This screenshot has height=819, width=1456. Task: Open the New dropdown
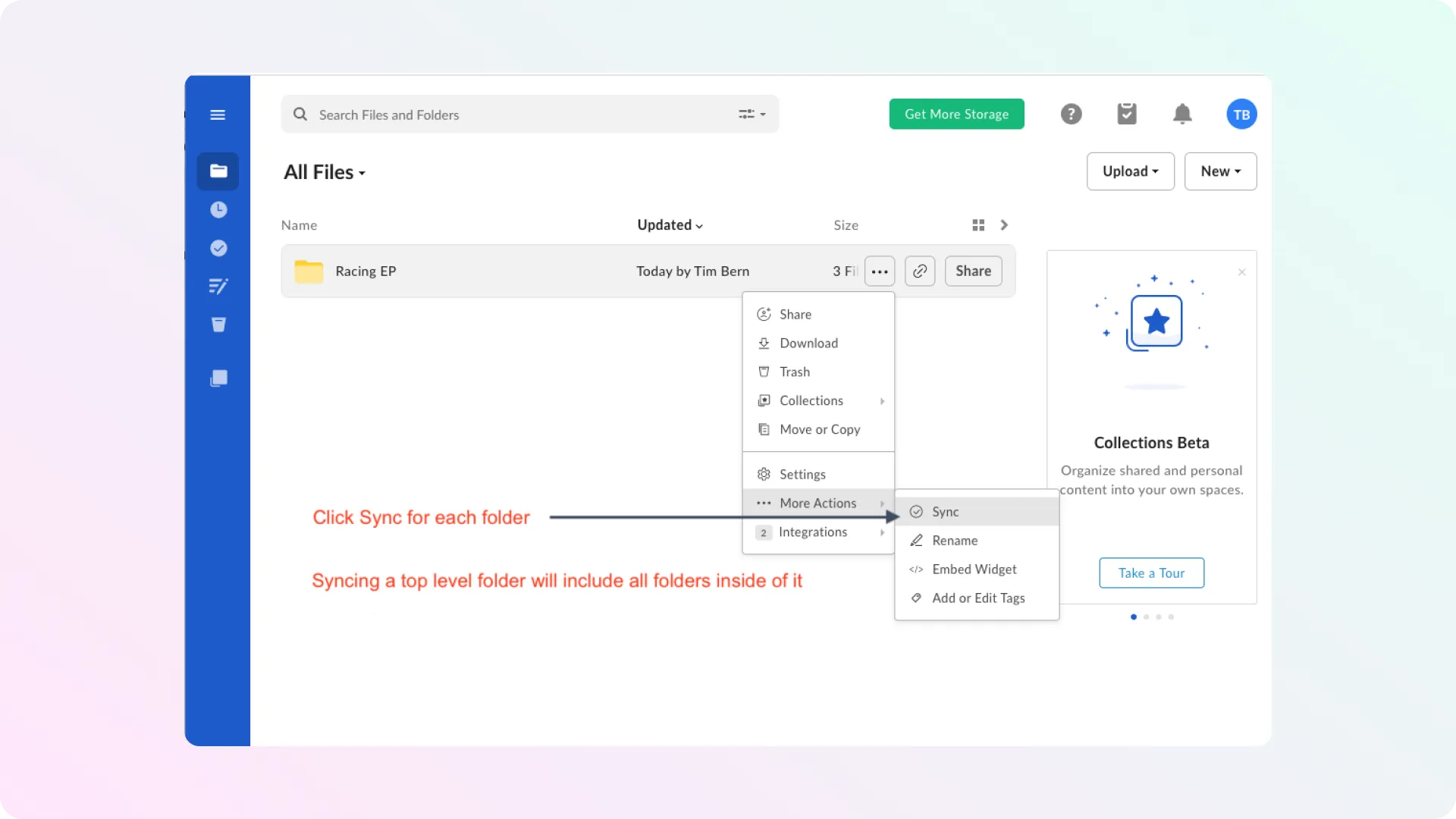(1220, 171)
